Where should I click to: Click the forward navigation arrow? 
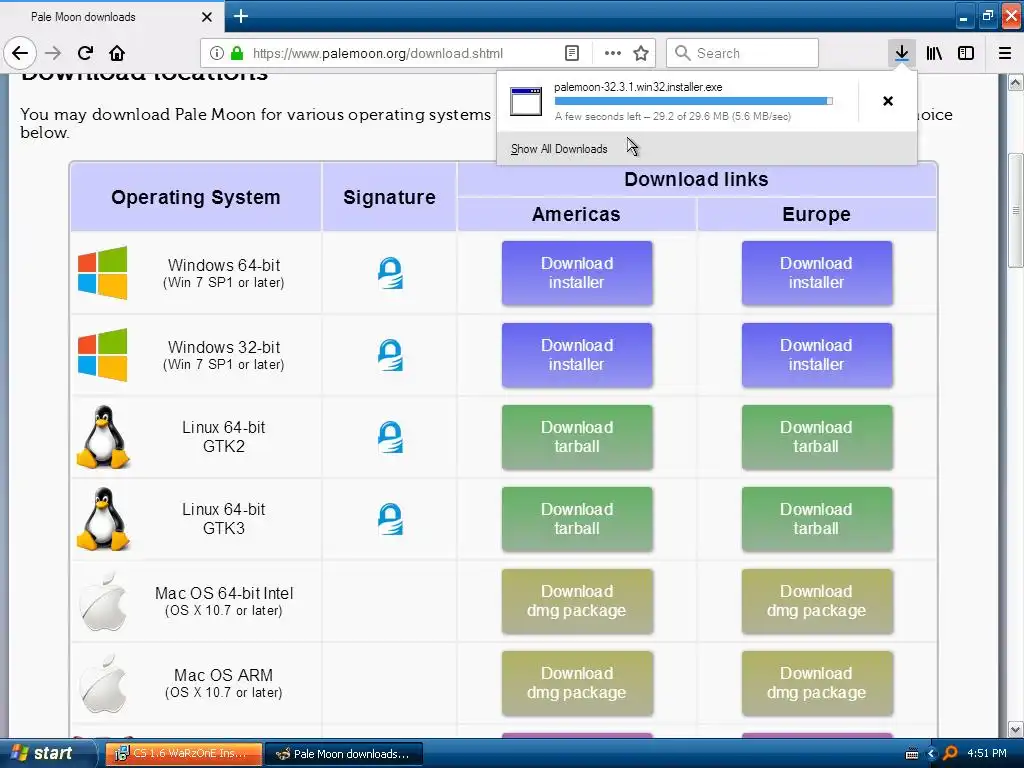tap(53, 53)
